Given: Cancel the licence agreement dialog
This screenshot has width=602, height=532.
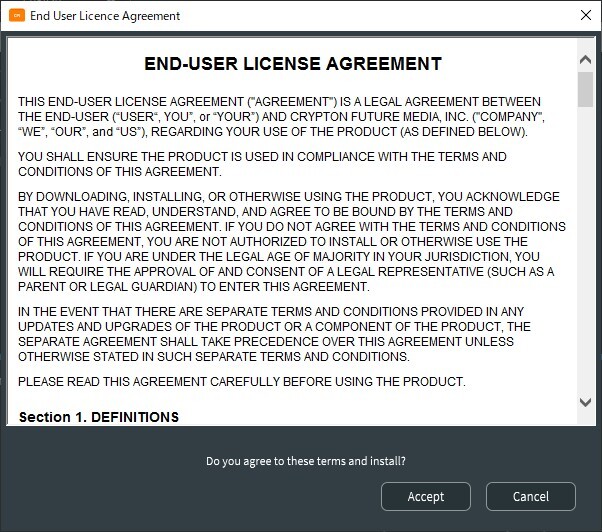Looking at the screenshot, I should tap(531, 496).
